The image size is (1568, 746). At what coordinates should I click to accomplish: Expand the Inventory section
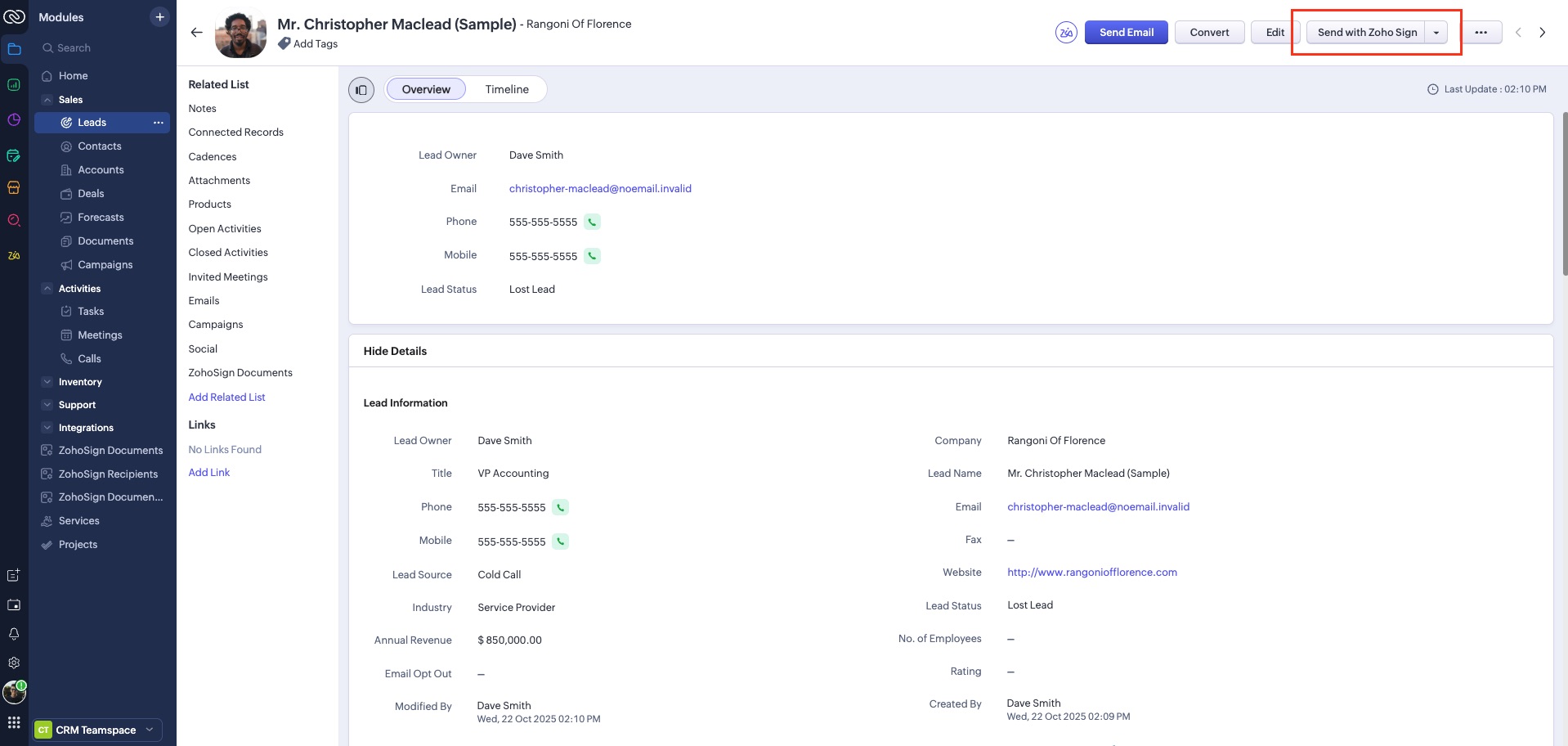tap(47, 382)
